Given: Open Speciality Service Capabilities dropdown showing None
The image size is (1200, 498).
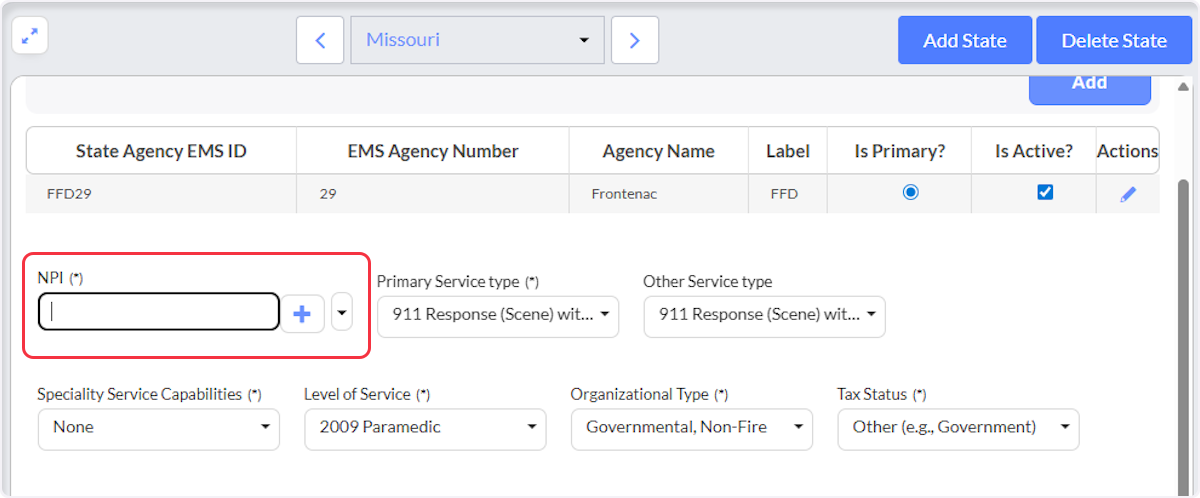Looking at the screenshot, I should click(159, 428).
